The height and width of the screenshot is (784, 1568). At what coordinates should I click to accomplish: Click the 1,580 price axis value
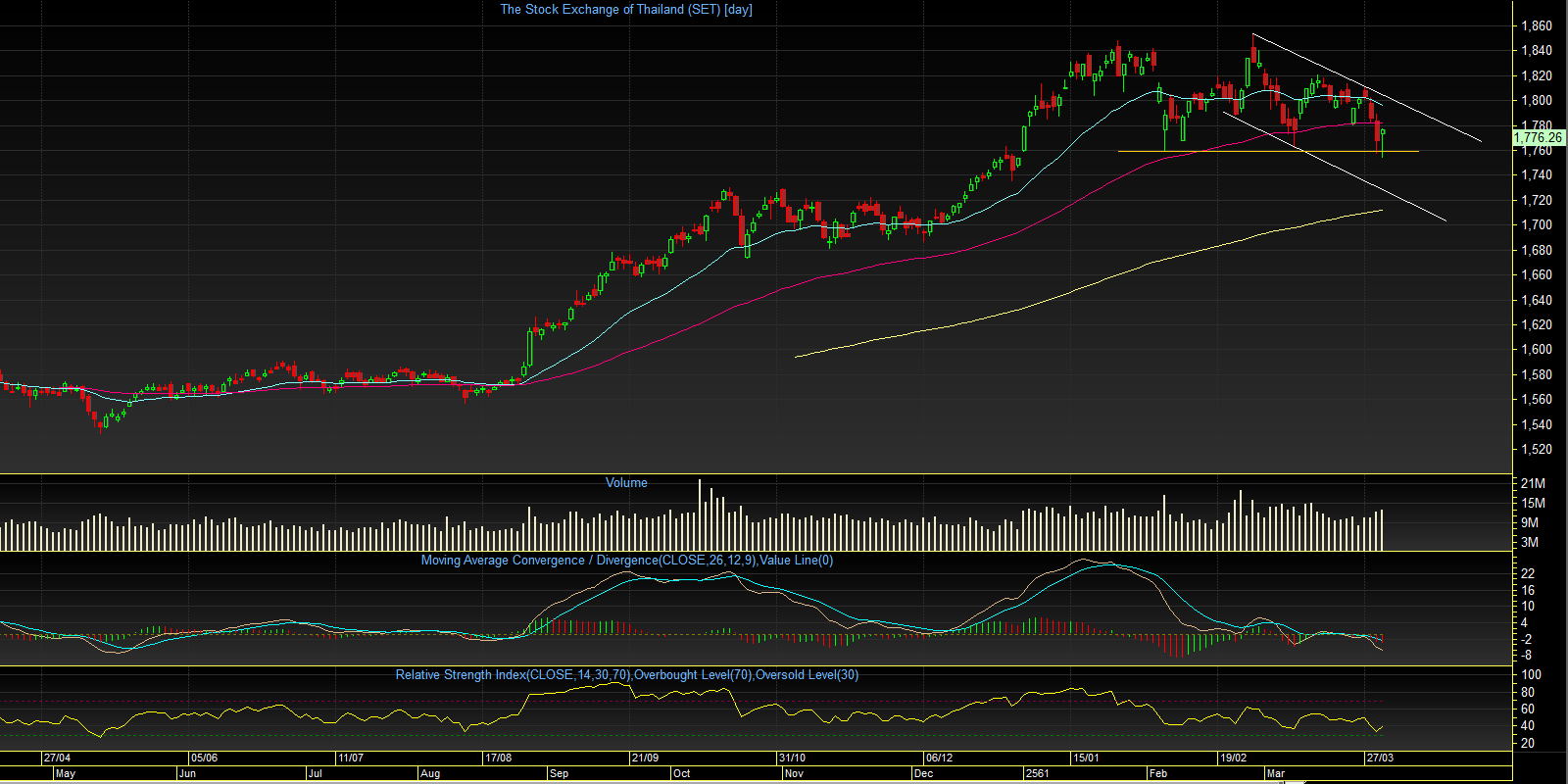[1536, 374]
